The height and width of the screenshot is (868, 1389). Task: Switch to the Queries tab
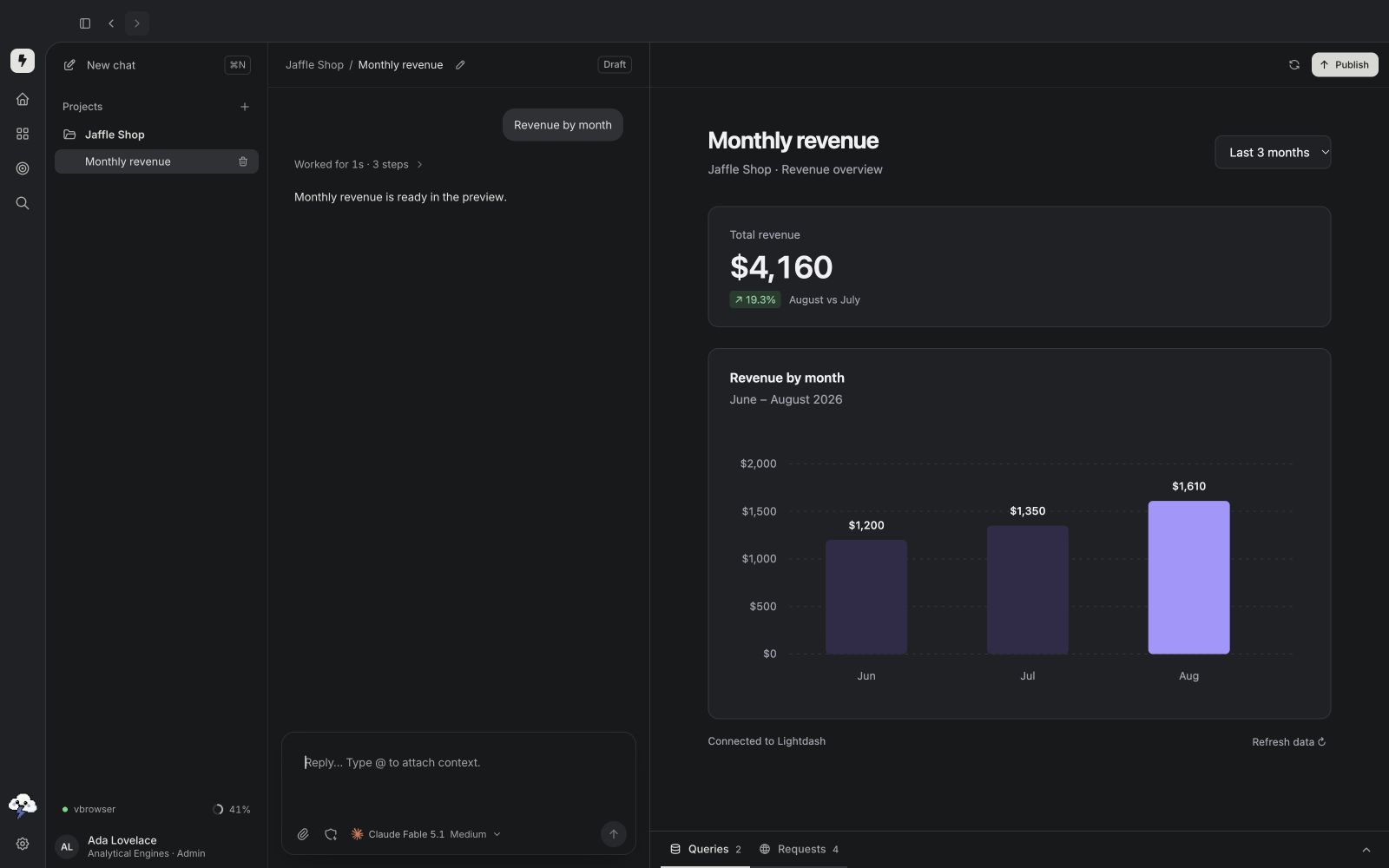point(706,850)
